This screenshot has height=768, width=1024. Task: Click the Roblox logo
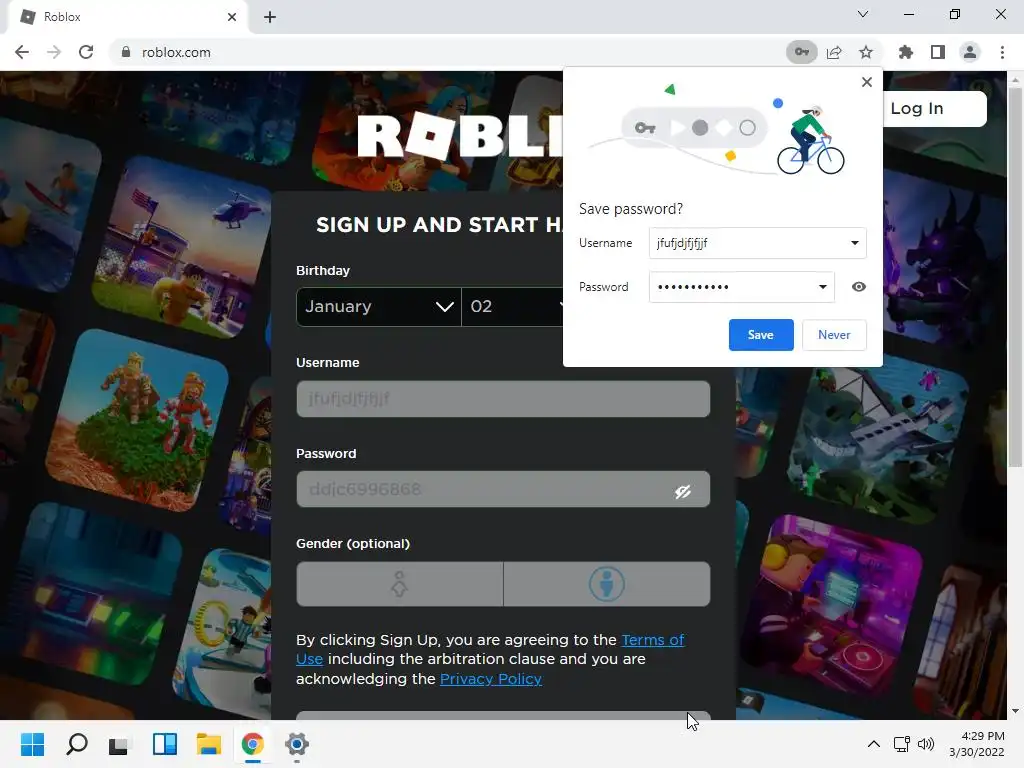click(x=460, y=136)
